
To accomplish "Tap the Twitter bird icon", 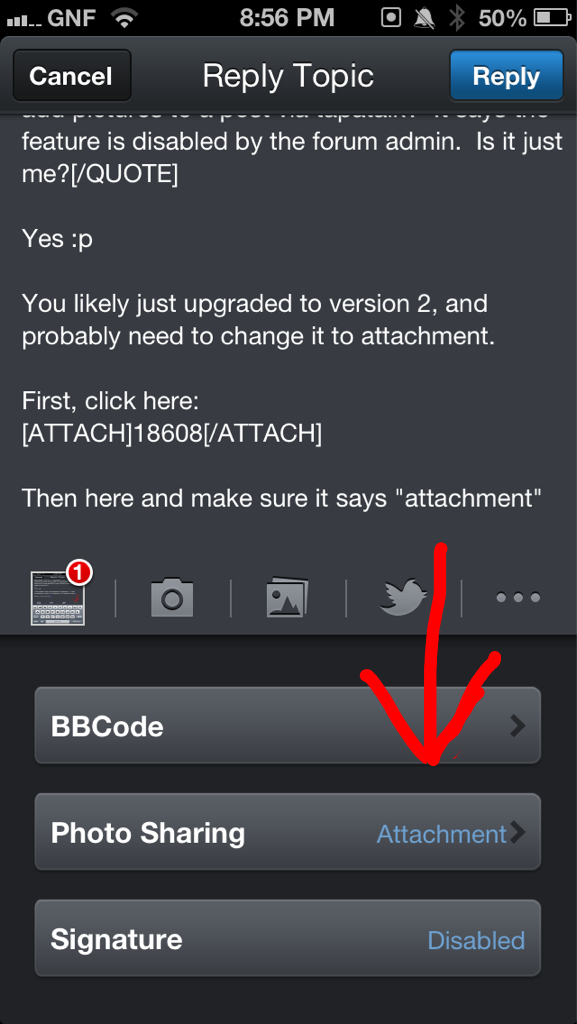I will pos(403,597).
